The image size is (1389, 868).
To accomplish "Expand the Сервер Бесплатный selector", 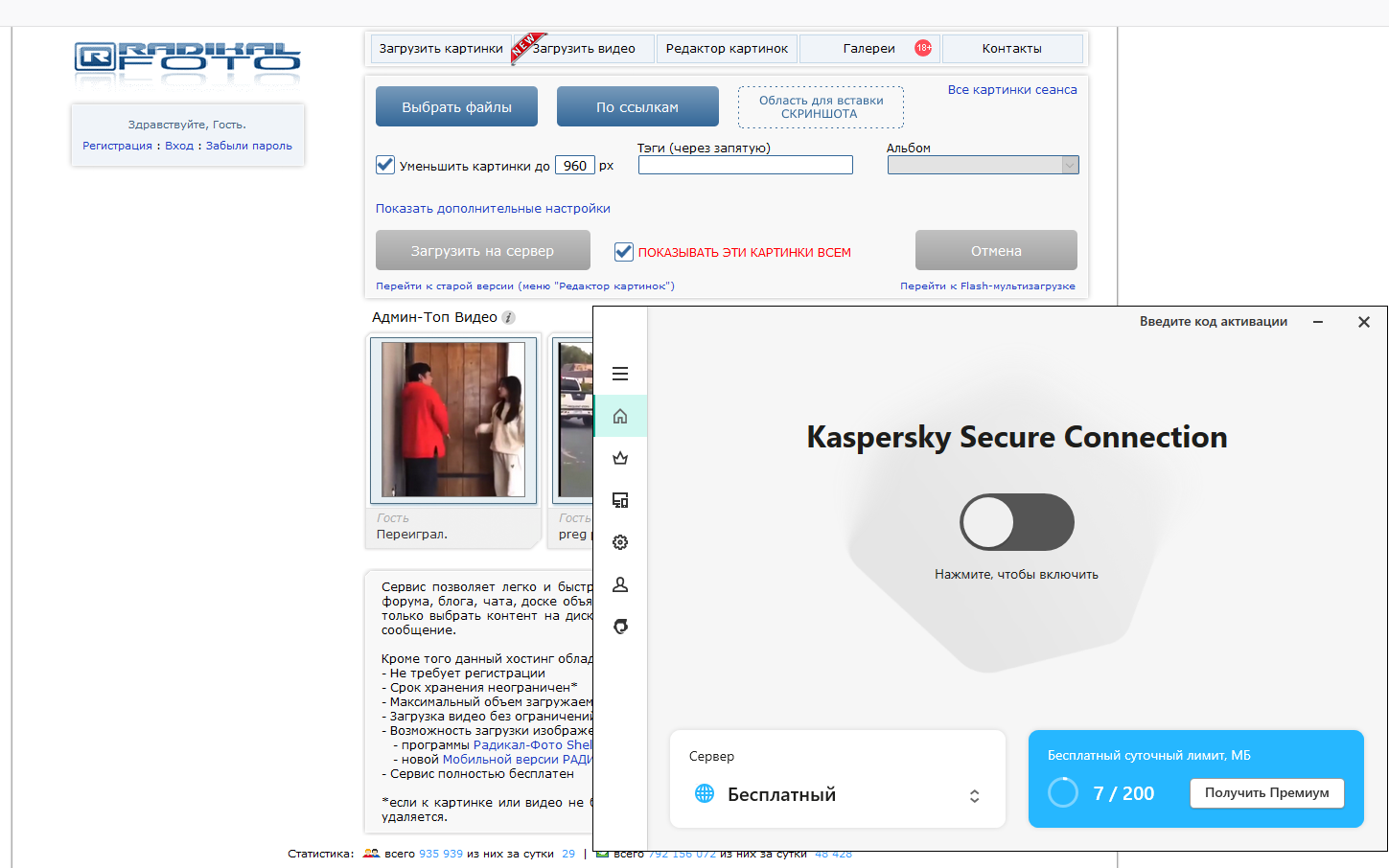I will 974,795.
